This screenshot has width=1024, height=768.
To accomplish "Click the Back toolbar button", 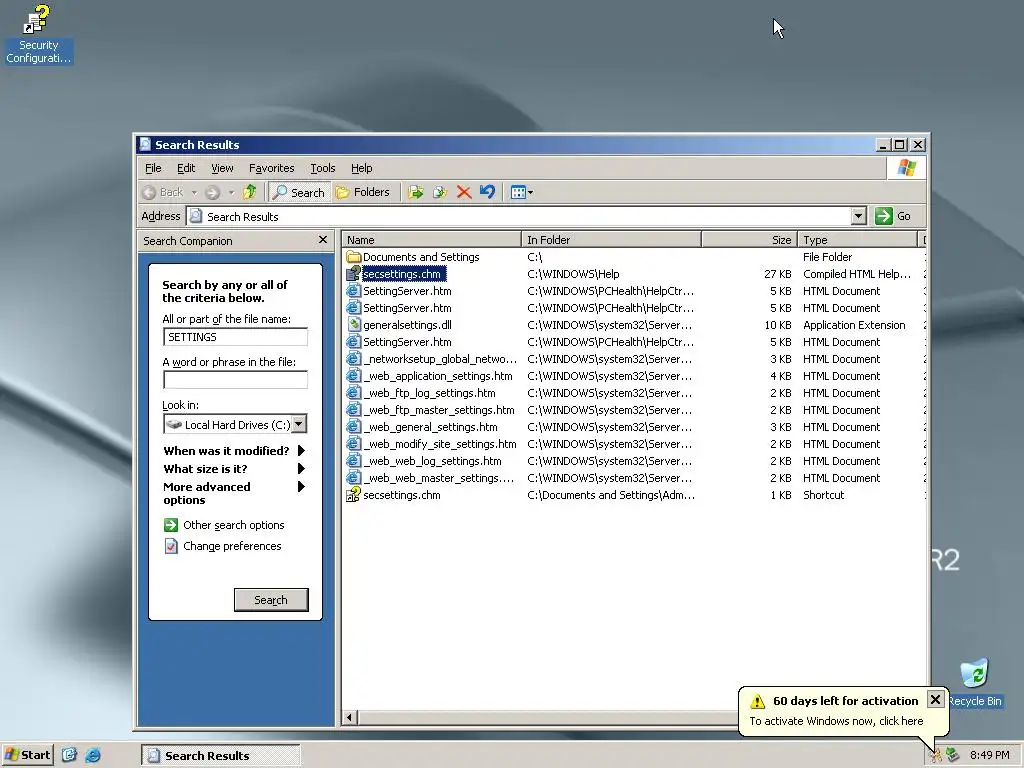I will pyautogui.click(x=163, y=192).
